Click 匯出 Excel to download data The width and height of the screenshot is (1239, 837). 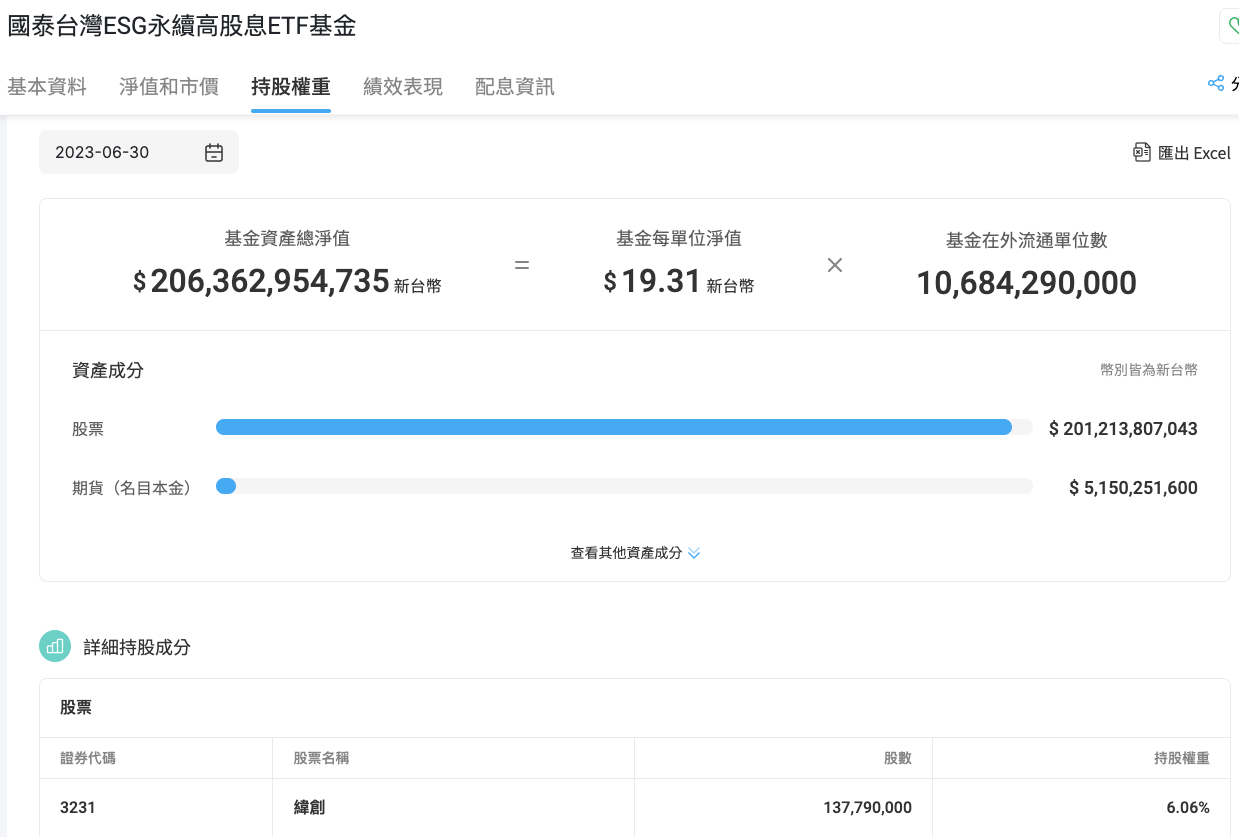(x=1192, y=153)
